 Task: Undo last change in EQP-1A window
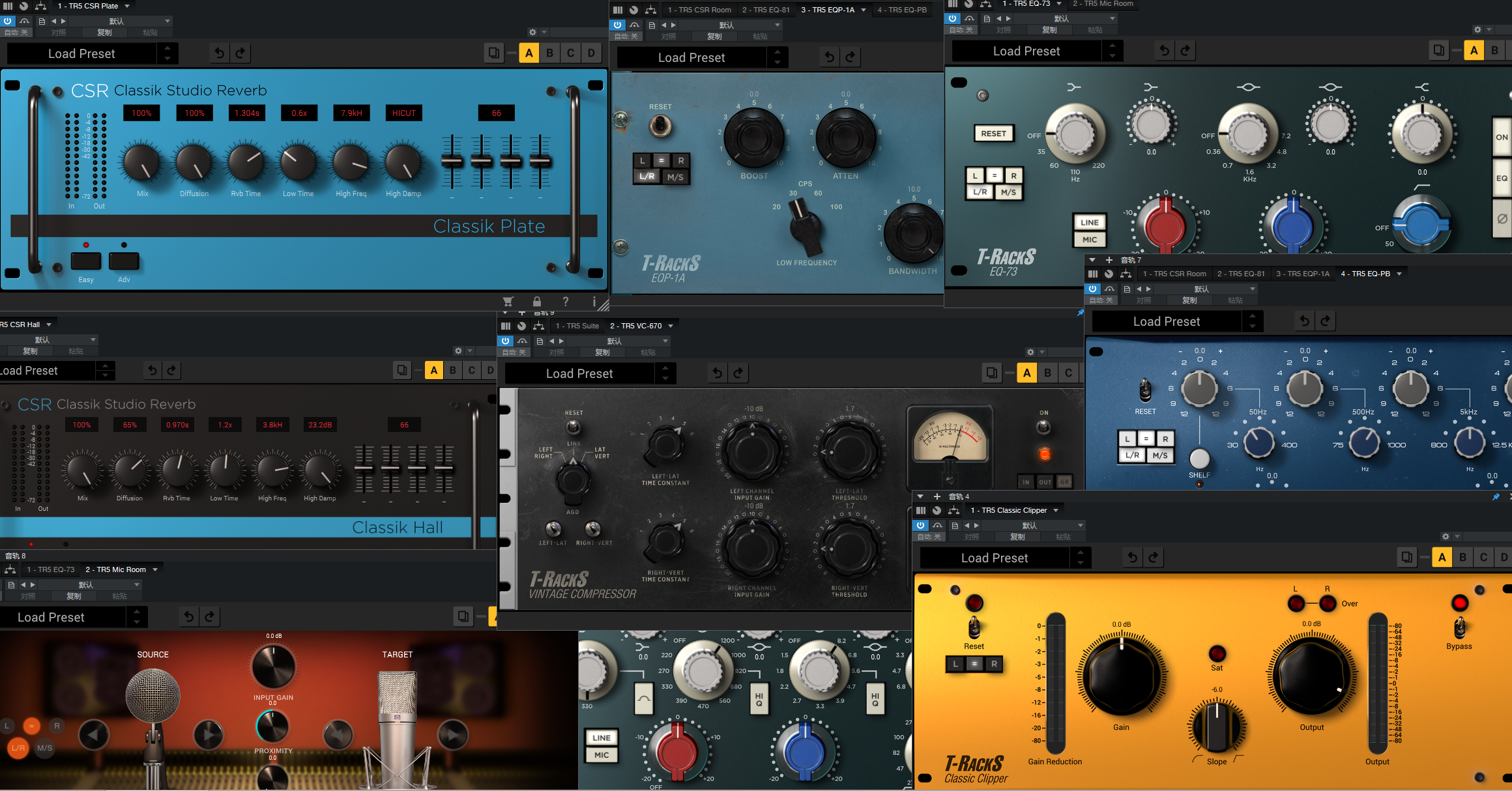click(830, 57)
